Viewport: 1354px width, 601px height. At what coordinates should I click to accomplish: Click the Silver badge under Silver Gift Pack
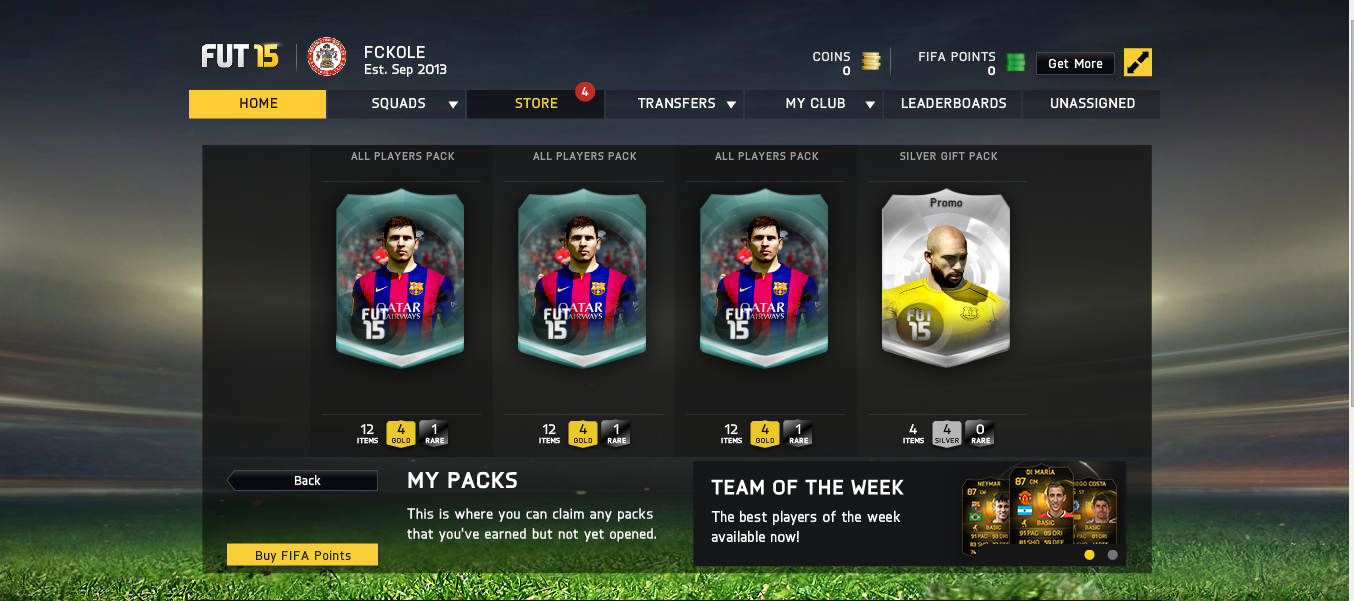pyautogui.click(x=947, y=432)
